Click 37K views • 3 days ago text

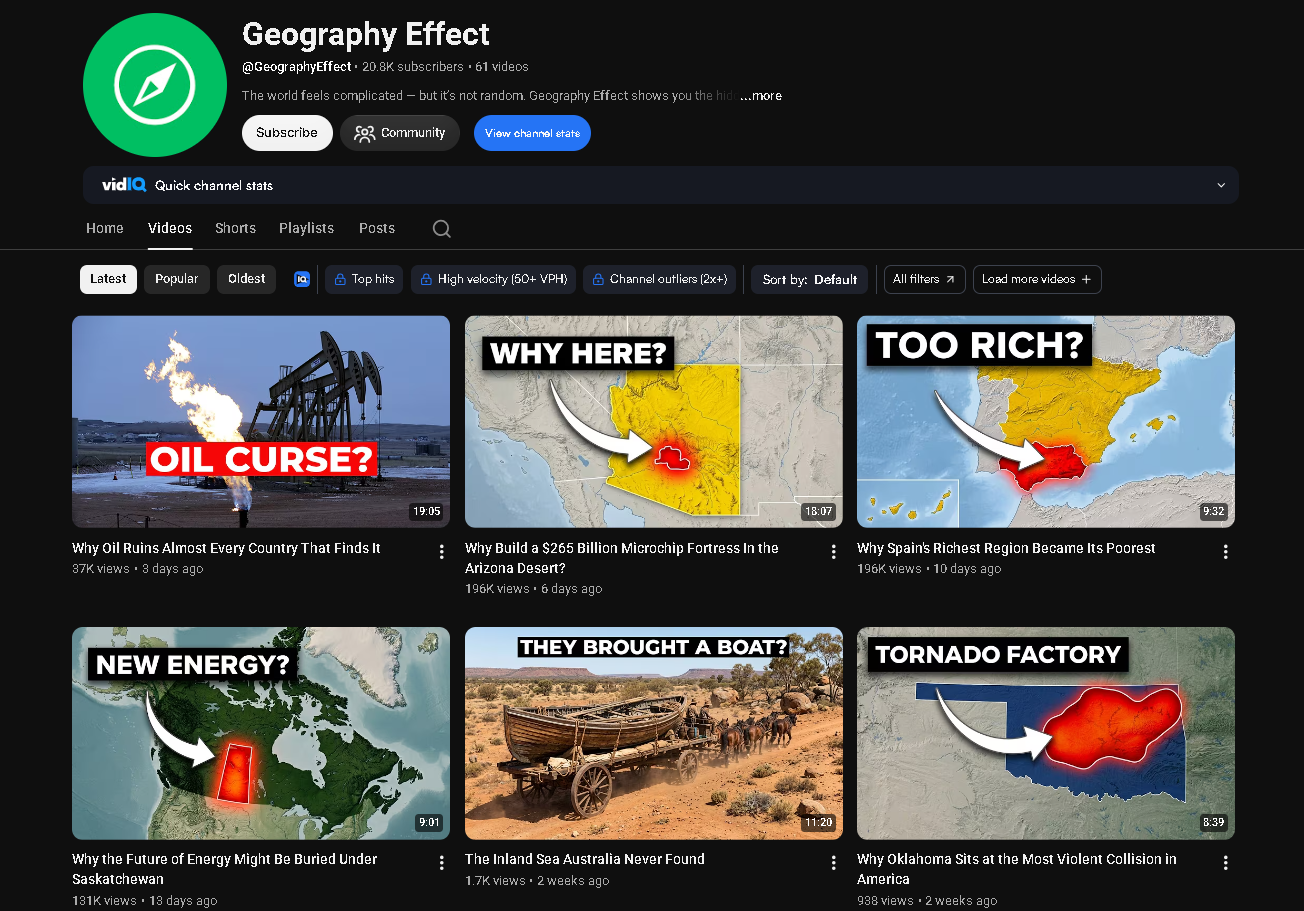coord(137,569)
